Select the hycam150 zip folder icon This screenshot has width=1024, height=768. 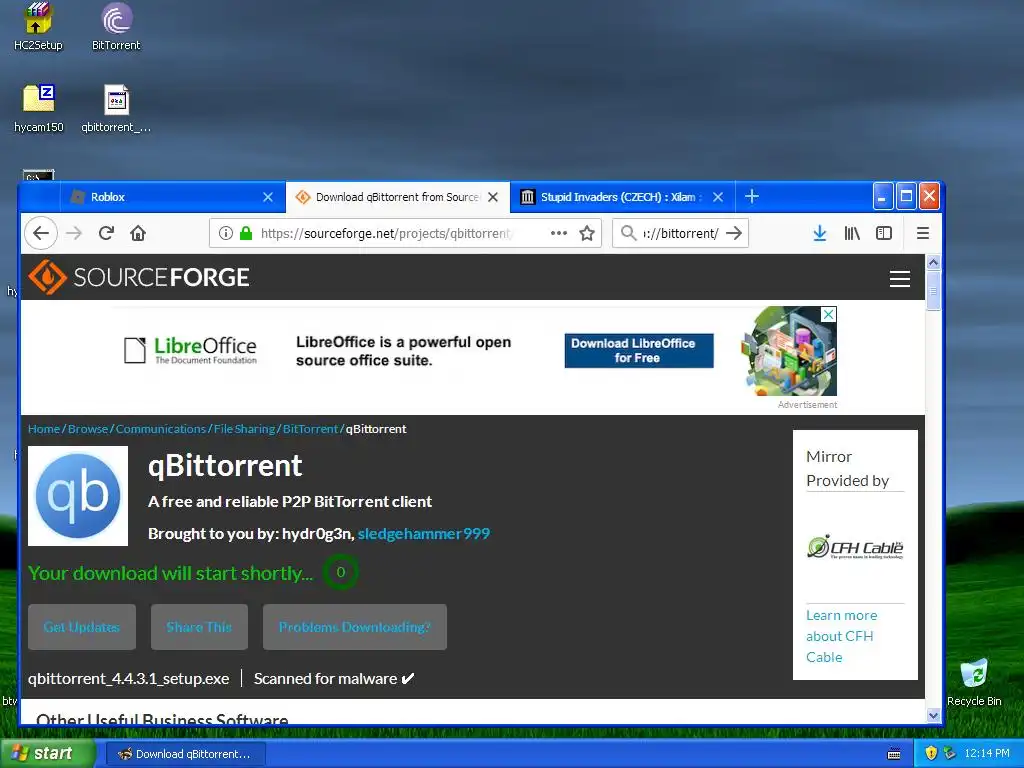[x=39, y=108]
